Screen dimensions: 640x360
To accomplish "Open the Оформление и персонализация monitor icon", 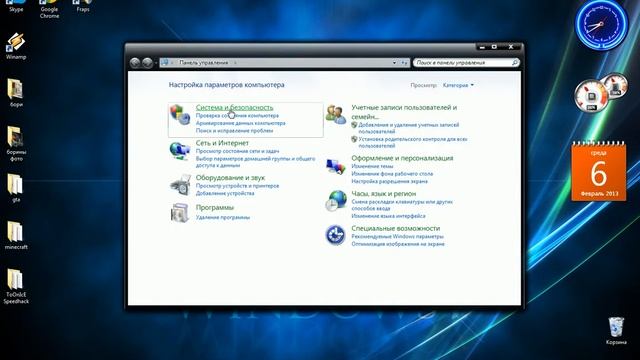I will pos(336,167).
